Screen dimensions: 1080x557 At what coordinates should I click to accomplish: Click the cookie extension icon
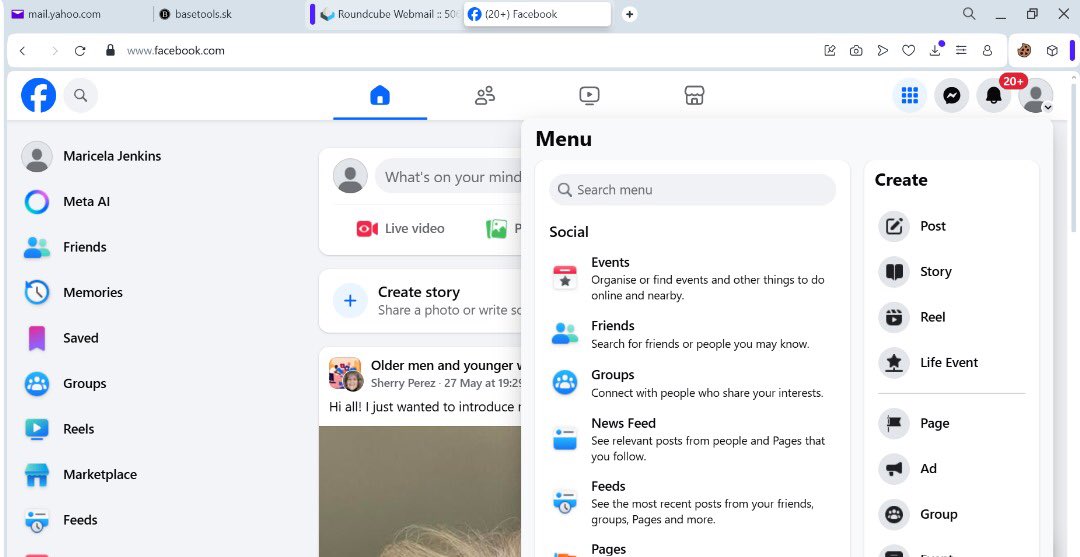tap(1024, 50)
